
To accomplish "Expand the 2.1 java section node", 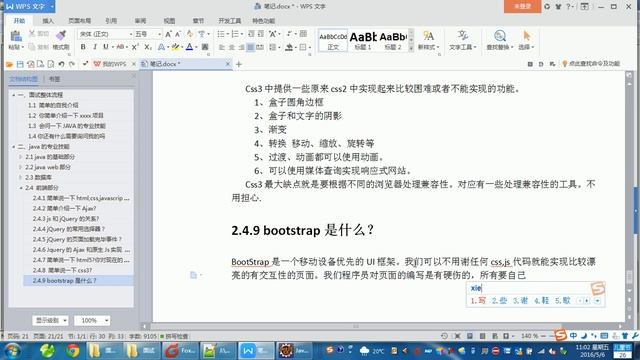I will [x=20, y=157].
